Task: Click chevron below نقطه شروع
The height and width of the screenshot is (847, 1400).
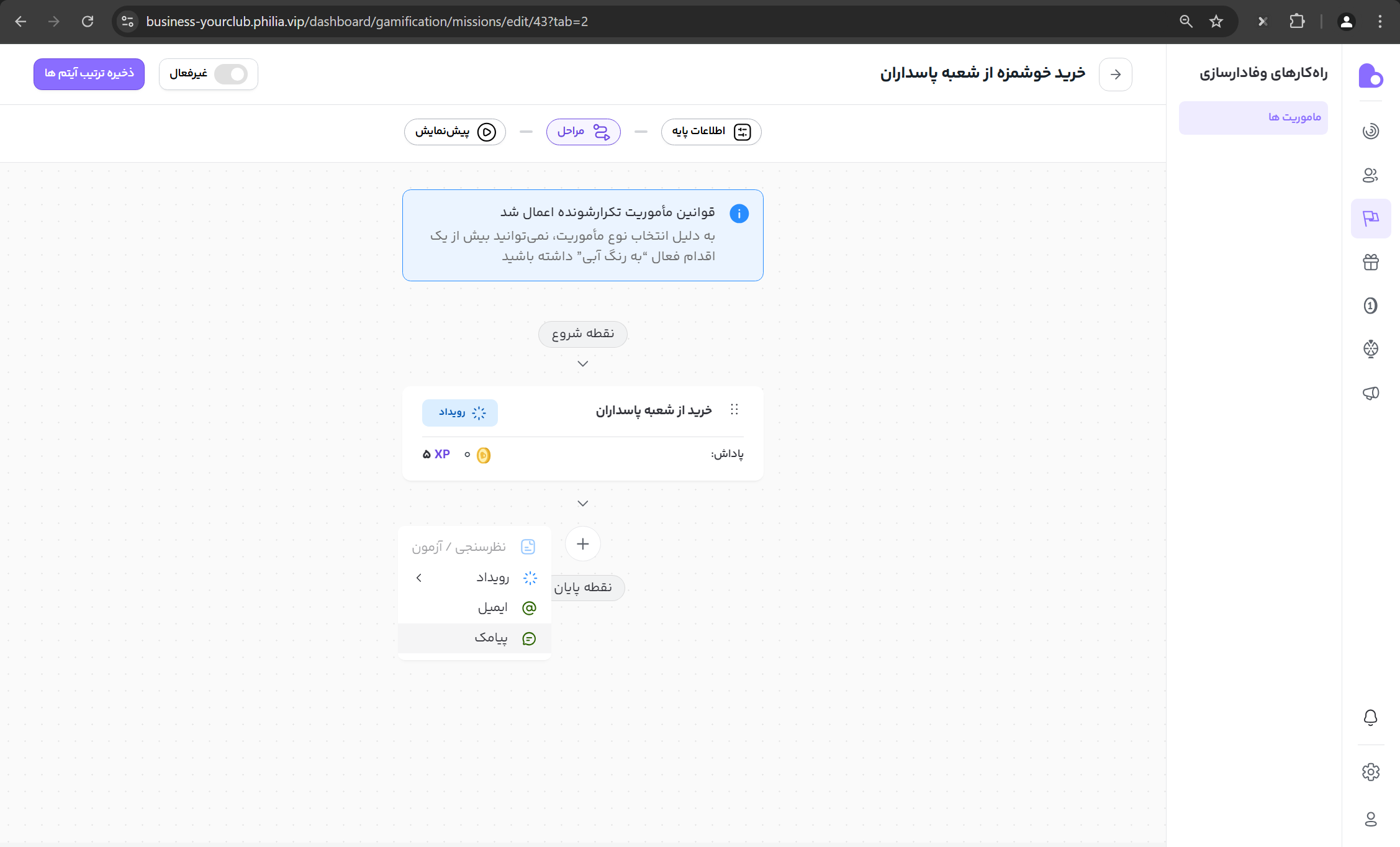Action: (x=582, y=364)
